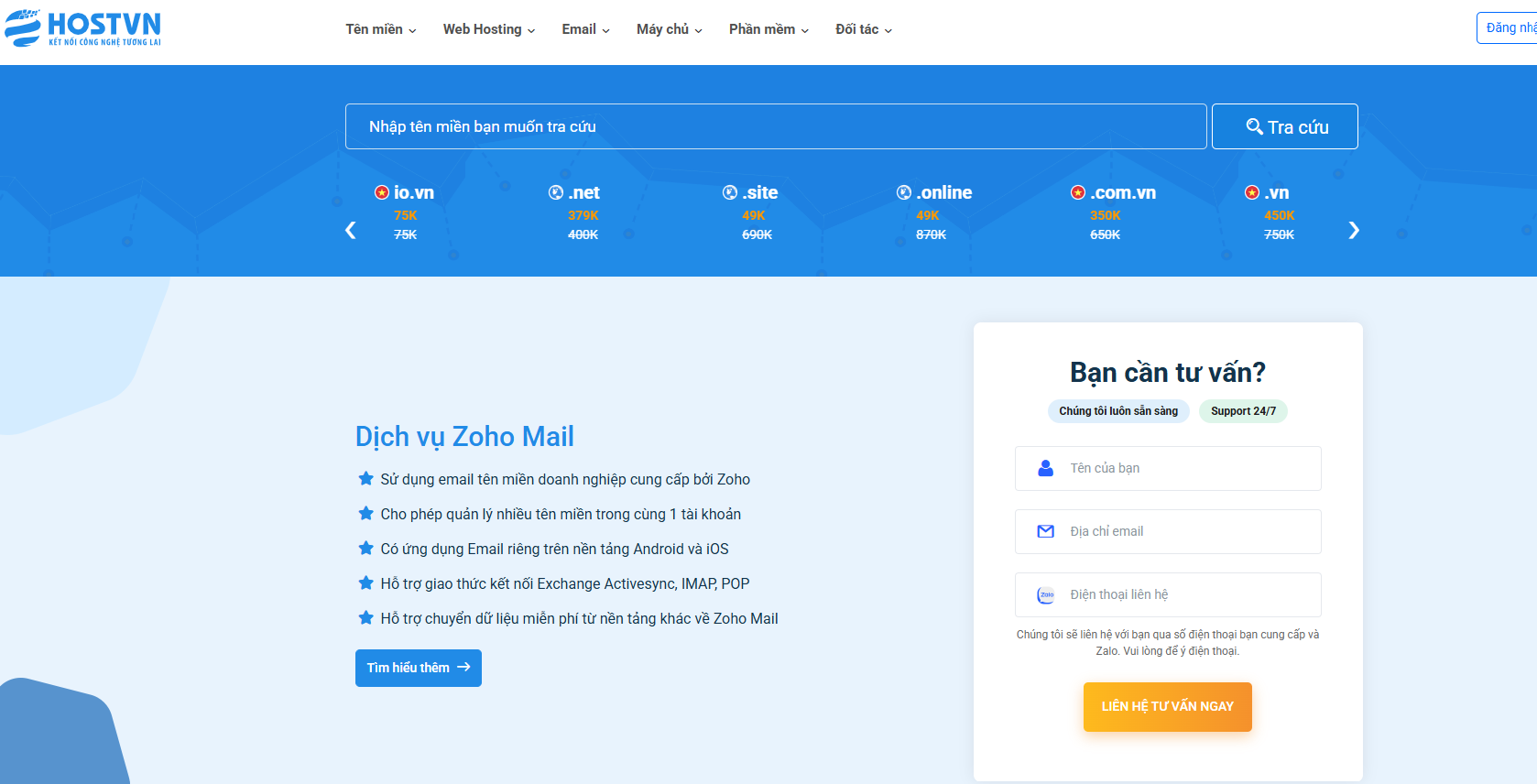Click the Dịch vụ Zoho Mail heading

coord(464,436)
